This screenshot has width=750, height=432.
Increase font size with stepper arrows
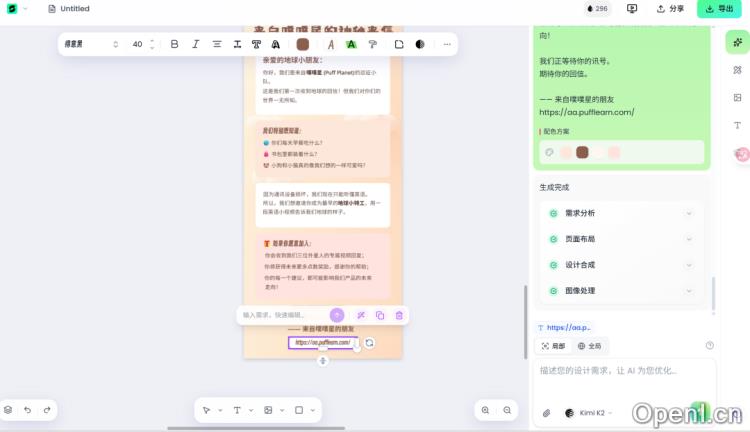click(152, 41)
